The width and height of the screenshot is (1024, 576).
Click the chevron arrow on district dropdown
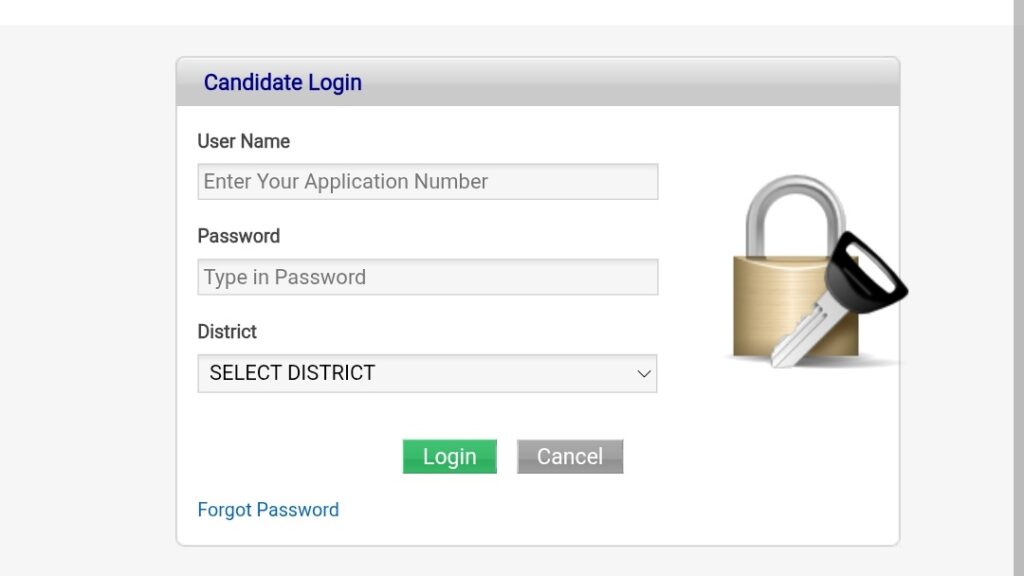click(644, 374)
